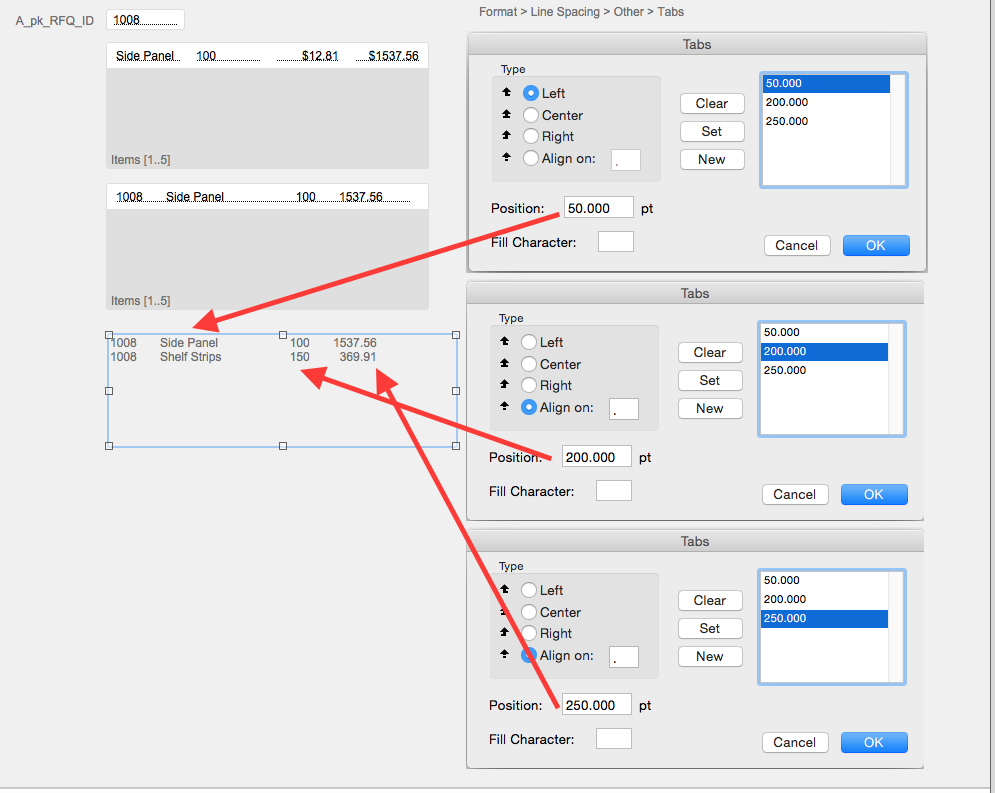
Task: Click Position field showing 250.000
Action: [596, 705]
